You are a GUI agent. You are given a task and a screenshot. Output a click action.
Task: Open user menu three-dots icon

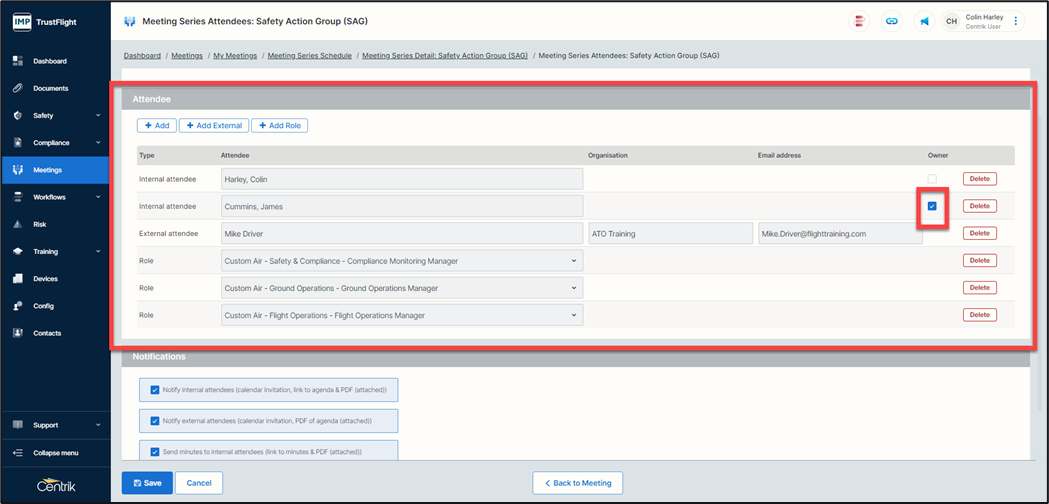pyautogui.click(x=1015, y=21)
